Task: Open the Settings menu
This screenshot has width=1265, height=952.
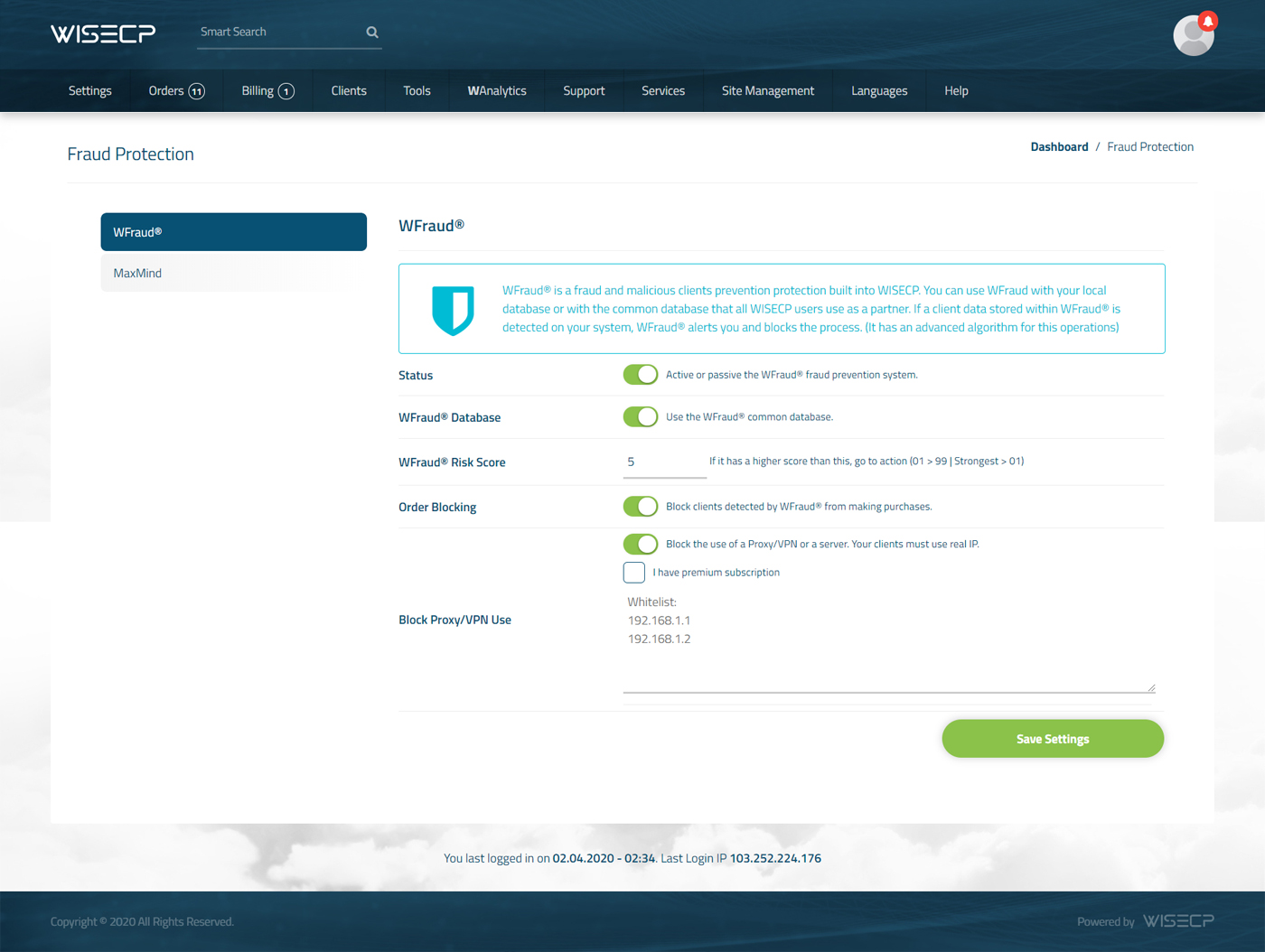Action: pyautogui.click(x=90, y=91)
